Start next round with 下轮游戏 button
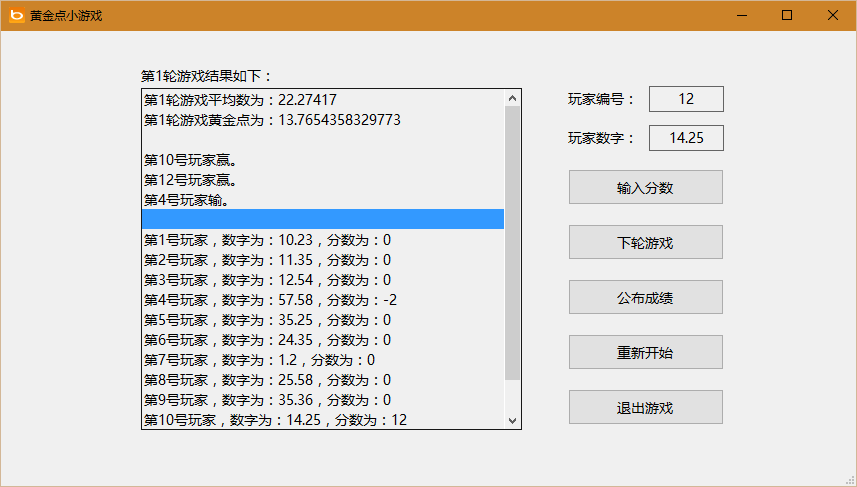This screenshot has width=857, height=487. tap(645, 242)
